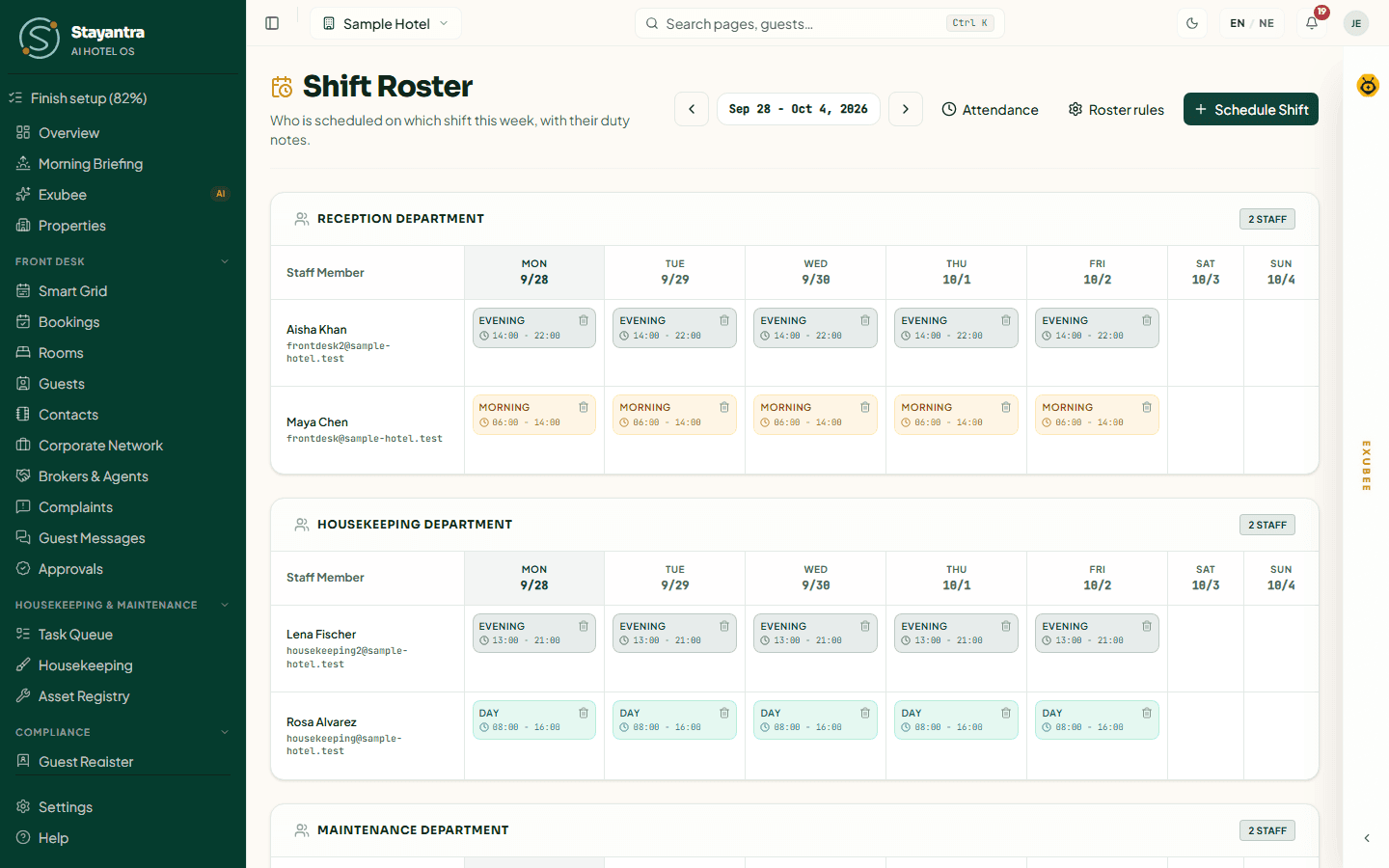Viewport: 1389px width, 868px height.
Task: Open the notifications bell
Action: [x=1312, y=23]
